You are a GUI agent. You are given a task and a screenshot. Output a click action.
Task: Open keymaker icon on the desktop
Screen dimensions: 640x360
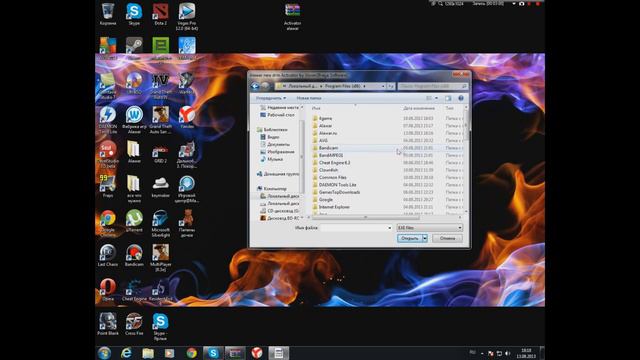click(160, 187)
